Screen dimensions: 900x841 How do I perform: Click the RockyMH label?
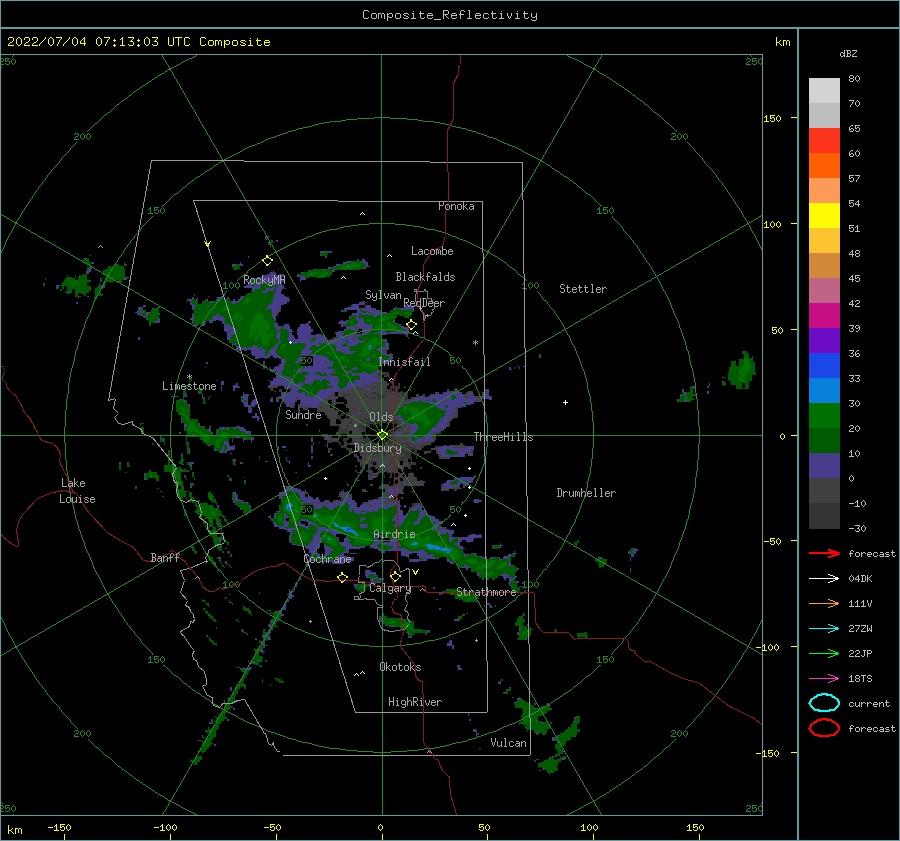(264, 280)
